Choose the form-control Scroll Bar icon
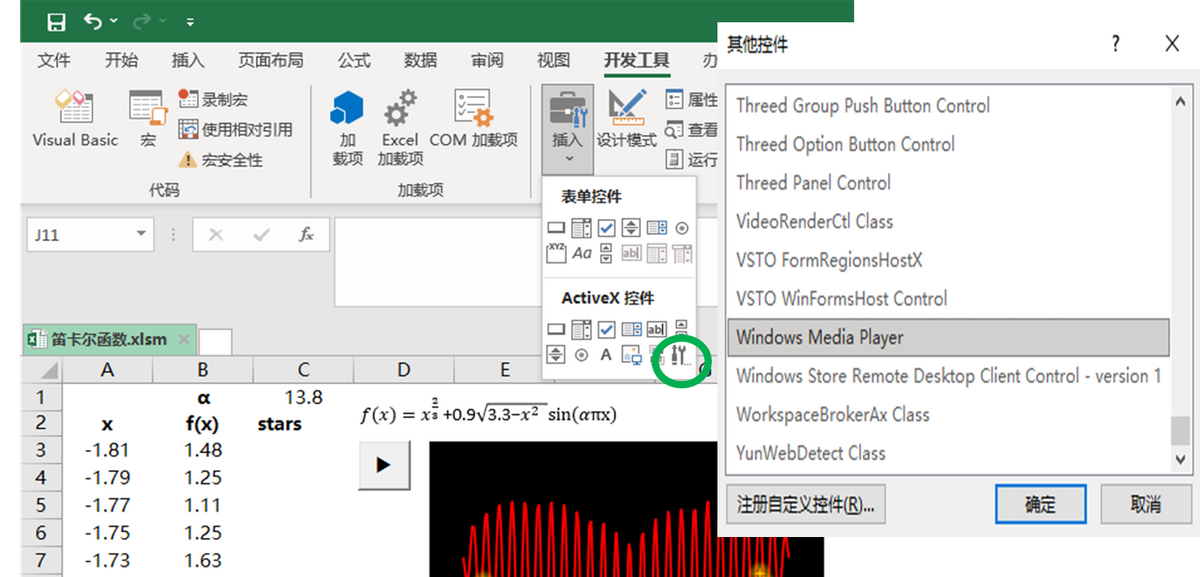 pos(606,253)
